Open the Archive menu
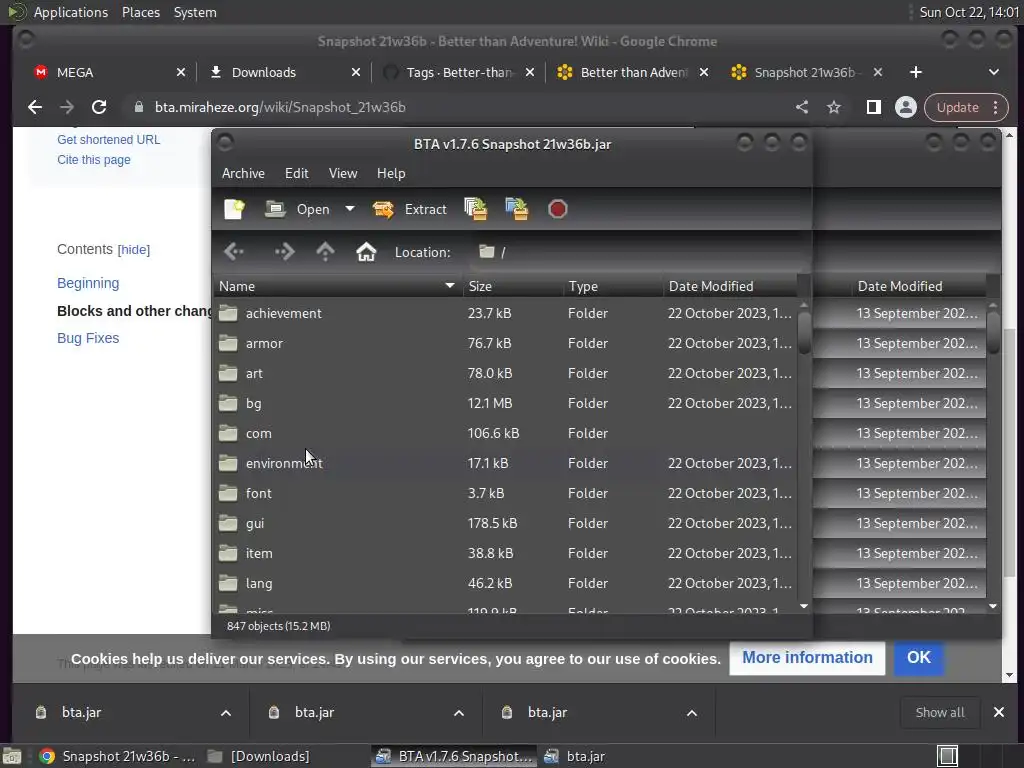Image resolution: width=1024 pixels, height=768 pixels. (243, 173)
